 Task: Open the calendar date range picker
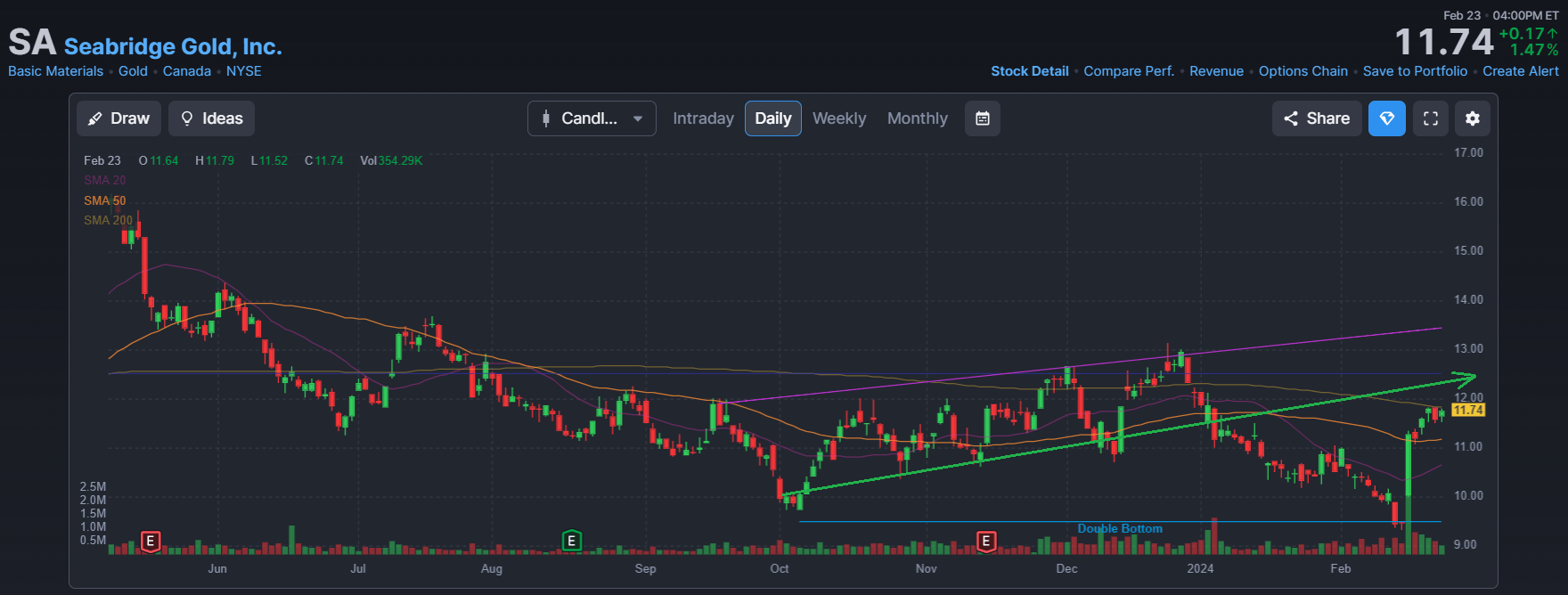(983, 118)
